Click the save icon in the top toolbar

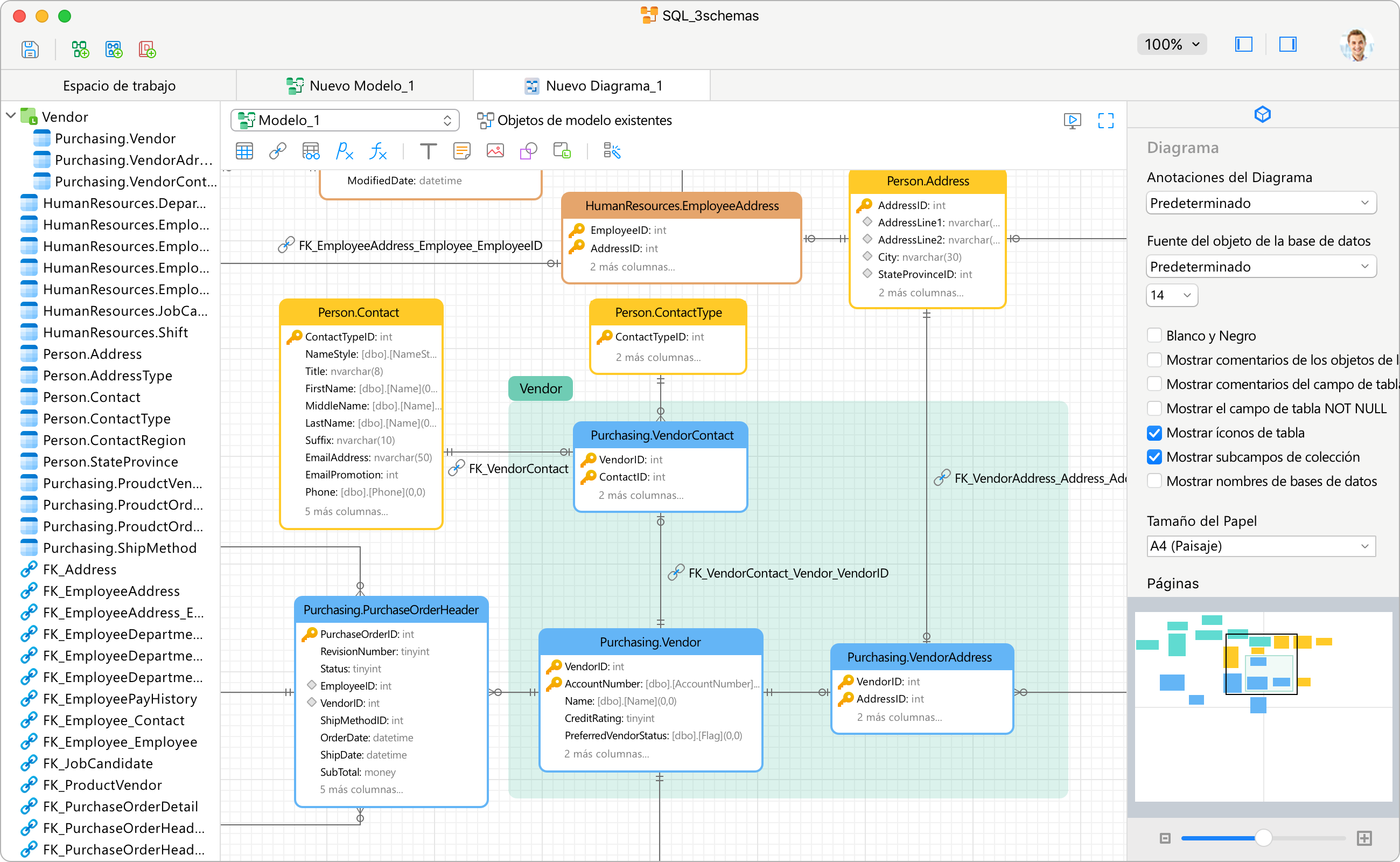pos(30,50)
